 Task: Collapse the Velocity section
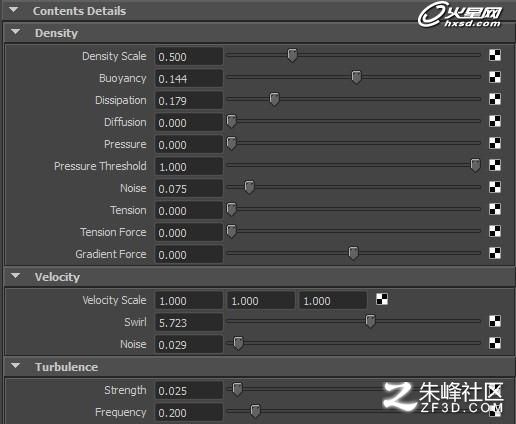(15, 276)
